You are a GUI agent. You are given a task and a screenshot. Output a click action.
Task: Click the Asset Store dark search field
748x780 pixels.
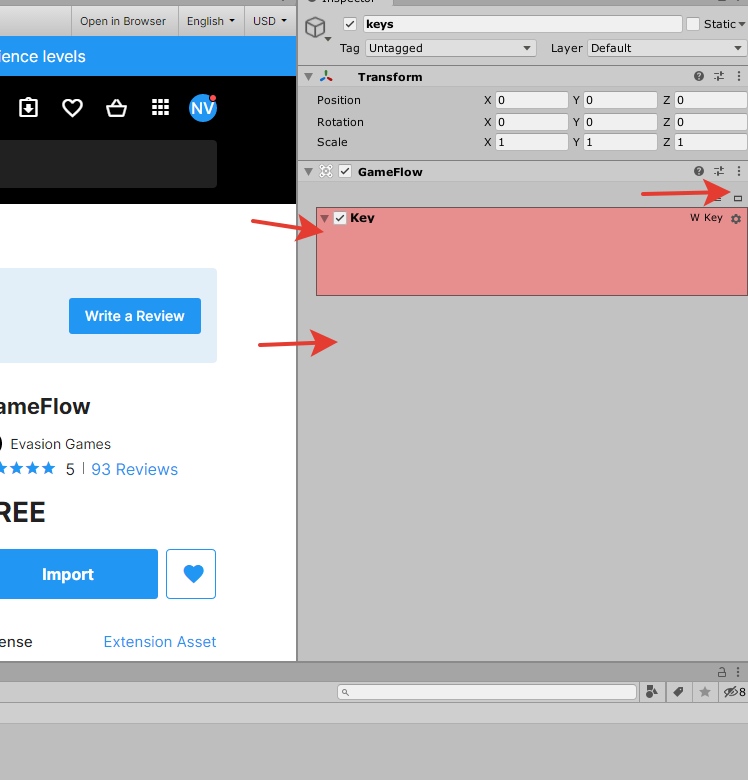point(108,164)
